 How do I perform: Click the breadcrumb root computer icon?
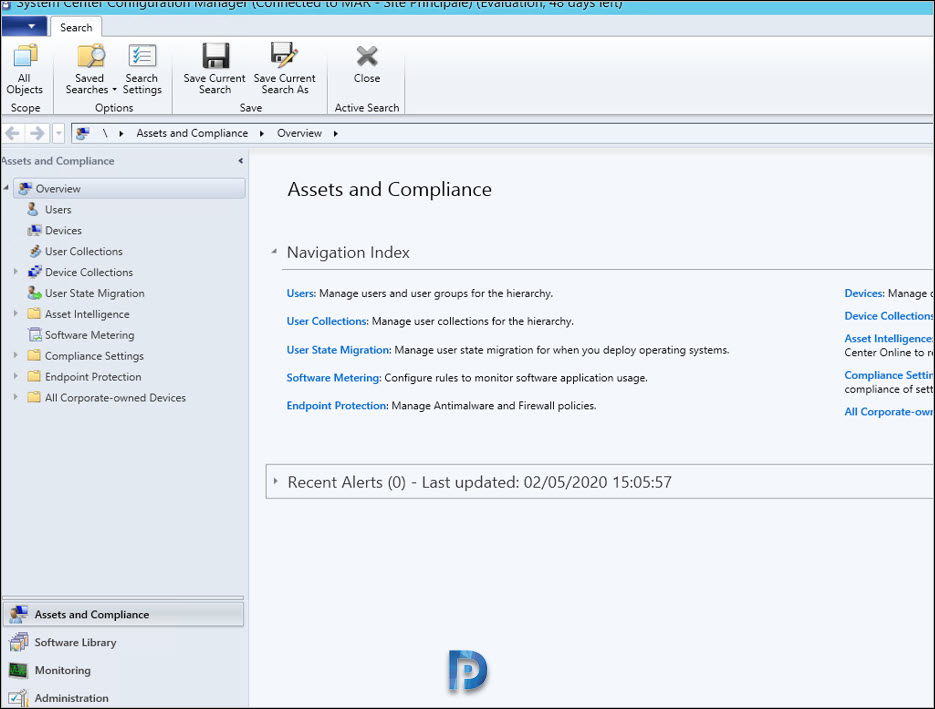point(83,134)
